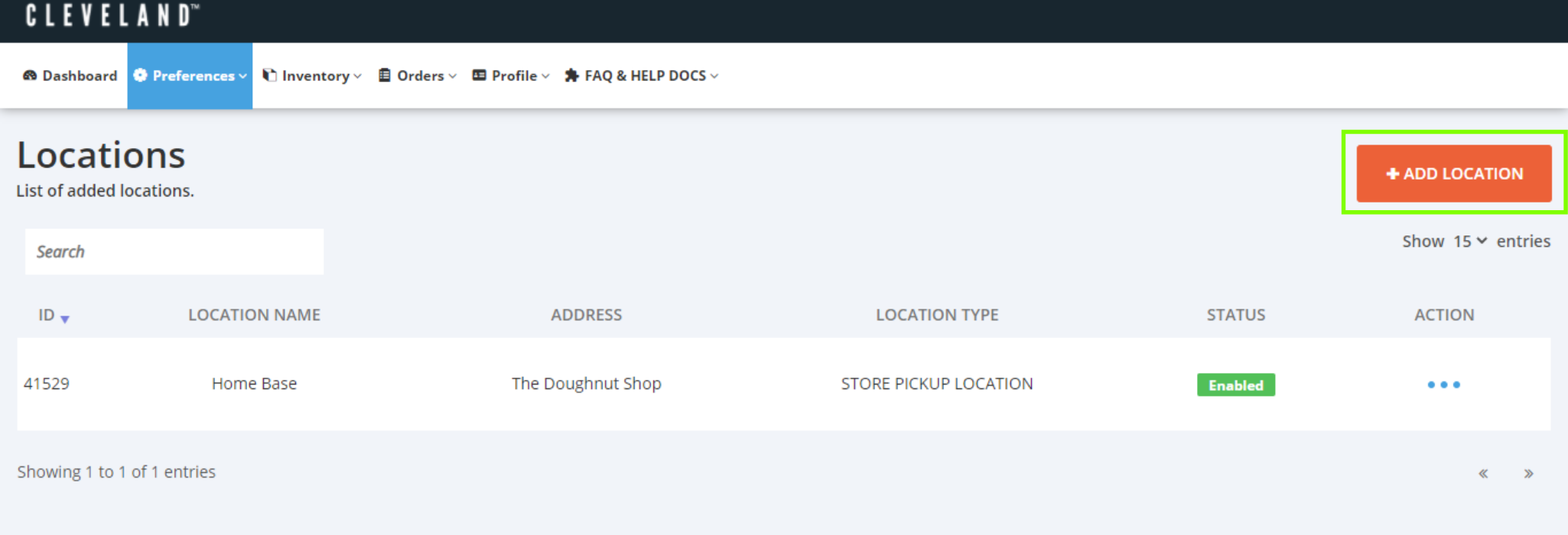Expand the Inventory dropdown chevron

point(357,76)
